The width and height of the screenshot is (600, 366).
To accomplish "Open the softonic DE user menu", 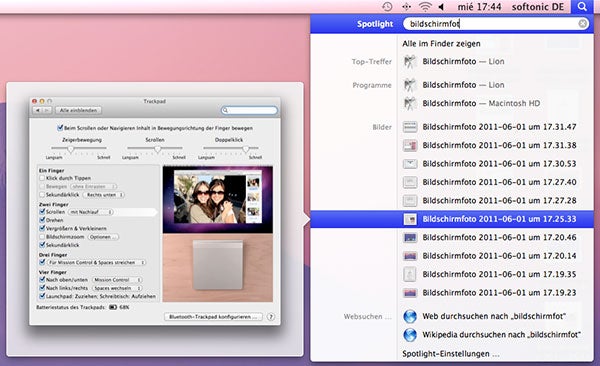I will (538, 7).
